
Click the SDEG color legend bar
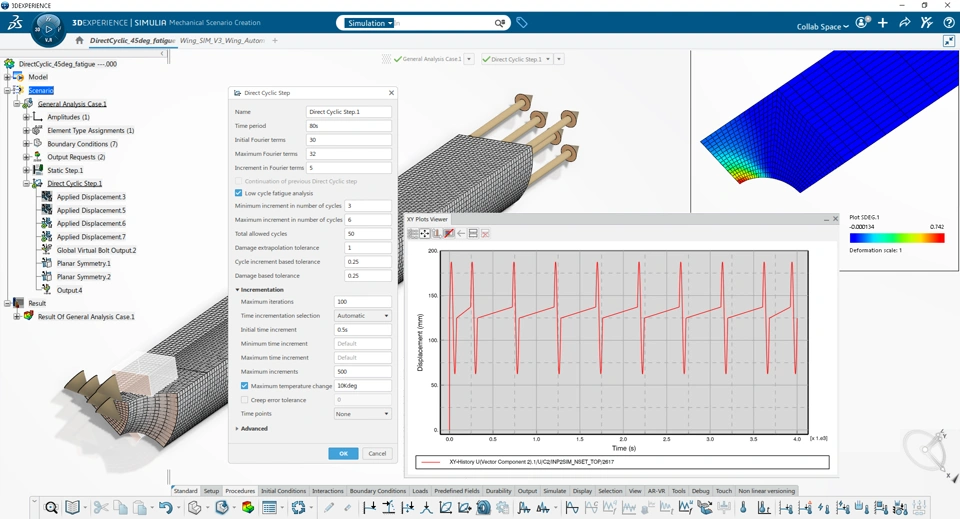pos(897,238)
